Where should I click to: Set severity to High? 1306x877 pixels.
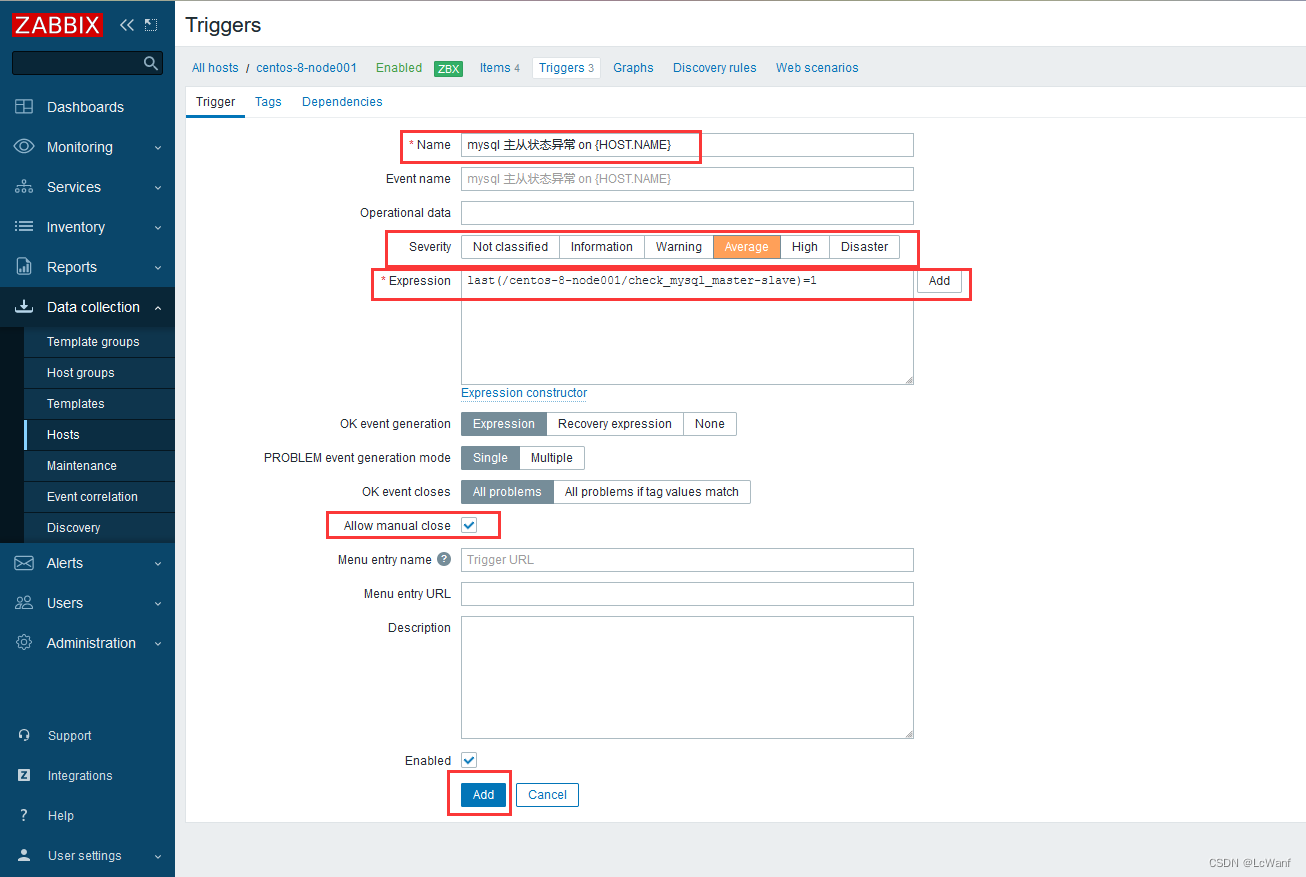[x=805, y=247]
